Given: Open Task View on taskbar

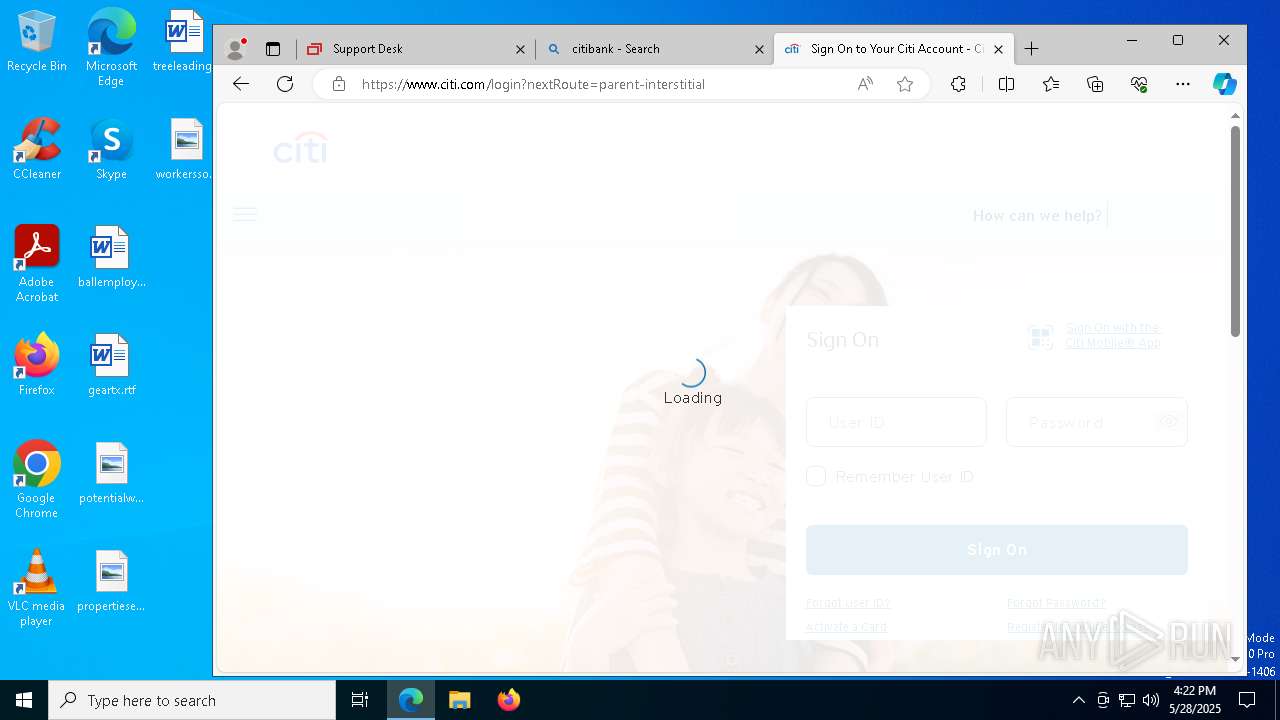Looking at the screenshot, I should [x=360, y=700].
